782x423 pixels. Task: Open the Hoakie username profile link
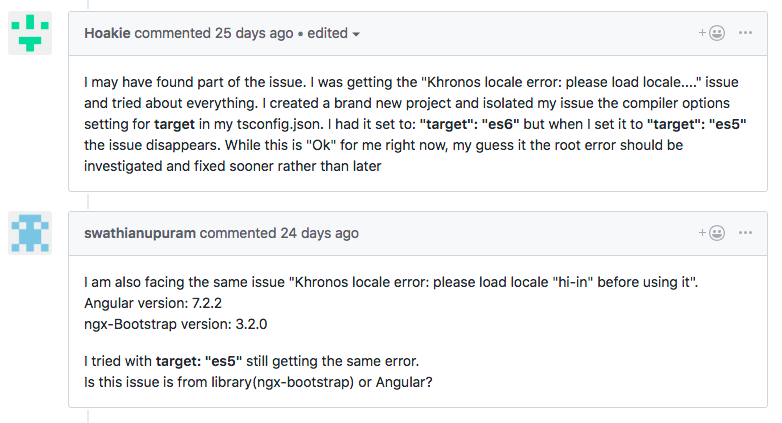(107, 33)
